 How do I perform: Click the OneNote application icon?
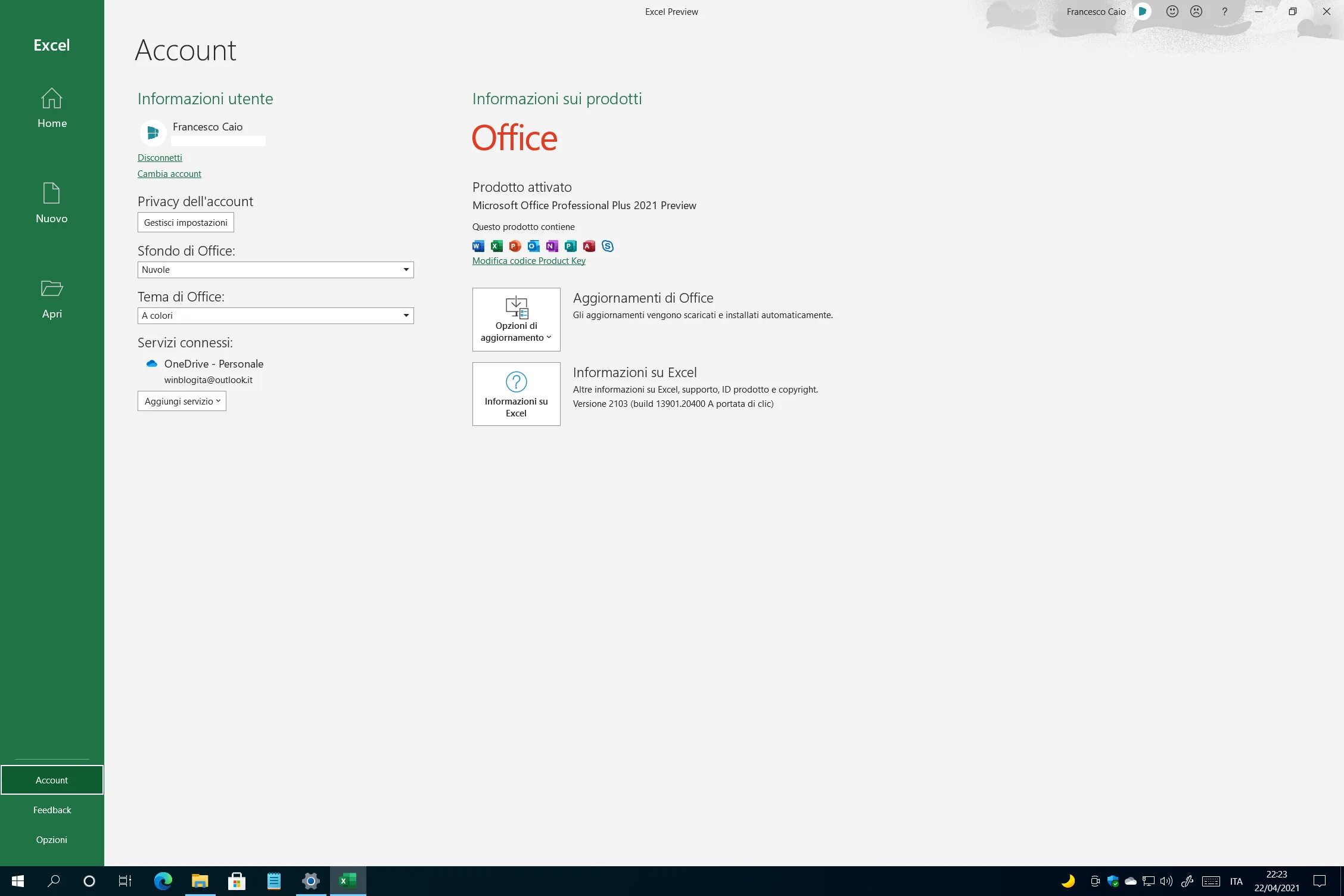552,246
